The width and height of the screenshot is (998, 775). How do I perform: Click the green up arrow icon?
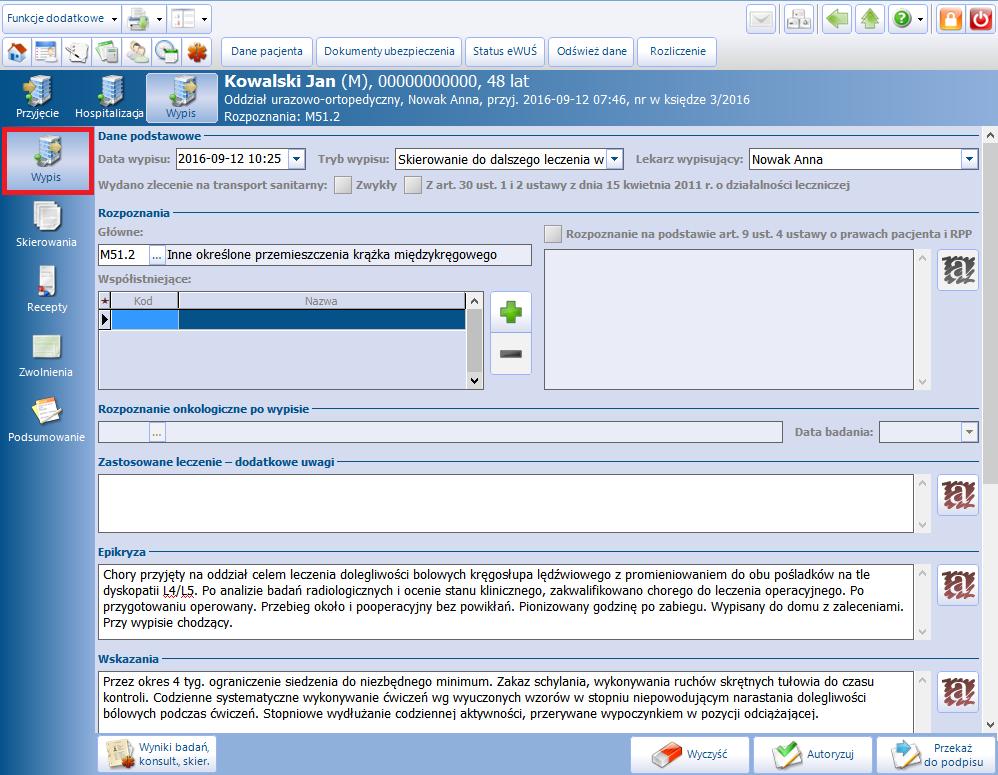click(x=870, y=19)
